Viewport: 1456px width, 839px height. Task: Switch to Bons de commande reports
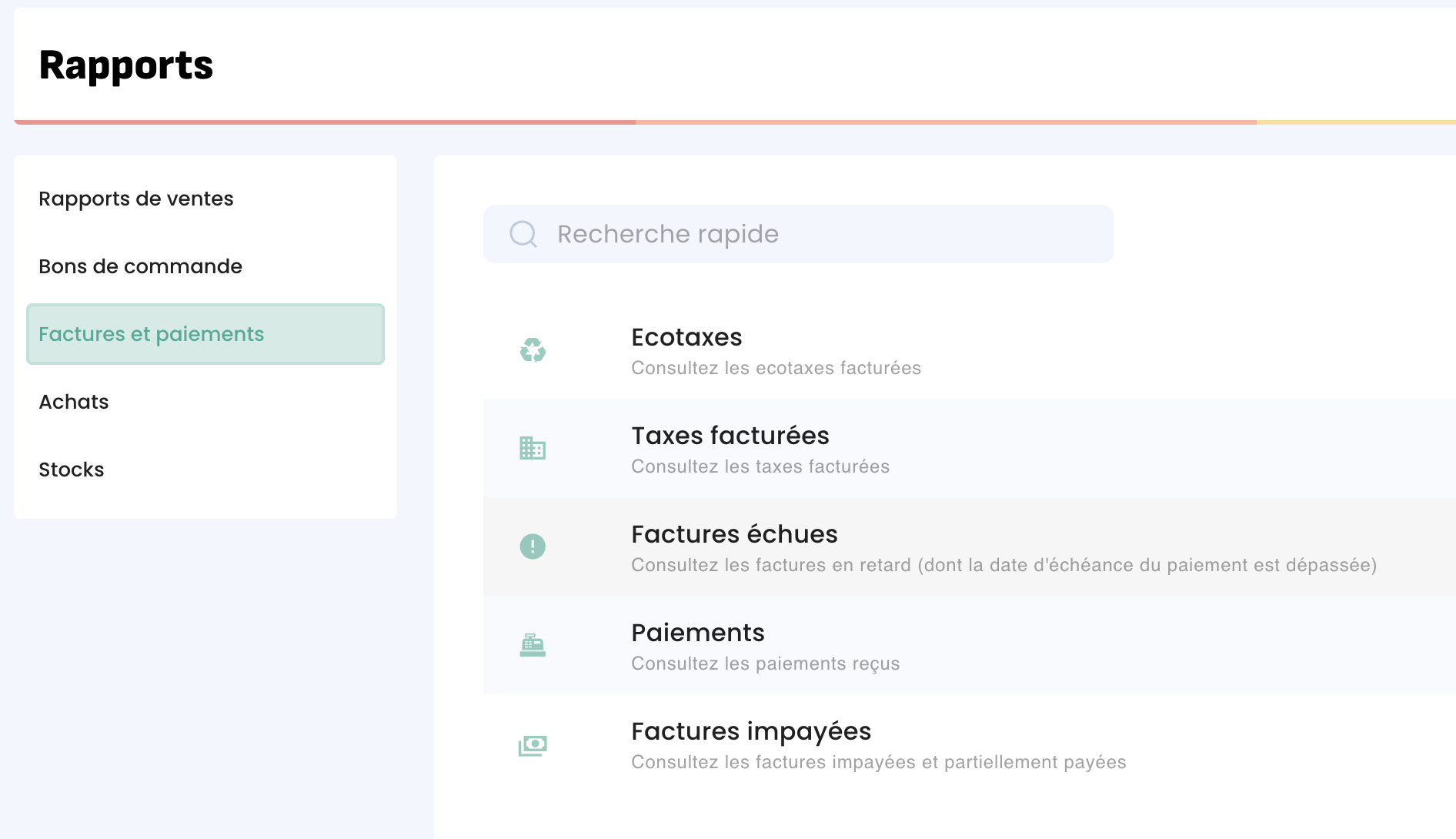click(140, 266)
